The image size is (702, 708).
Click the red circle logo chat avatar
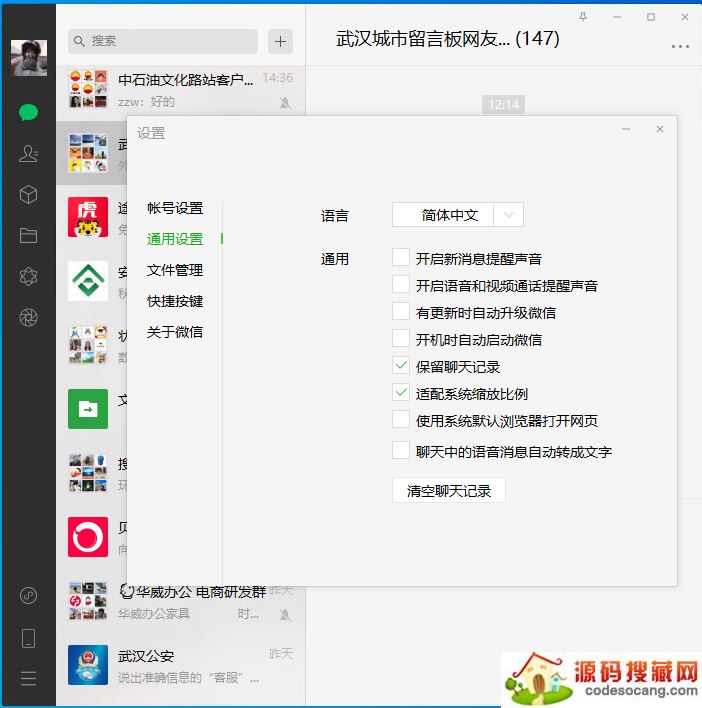click(x=88, y=537)
